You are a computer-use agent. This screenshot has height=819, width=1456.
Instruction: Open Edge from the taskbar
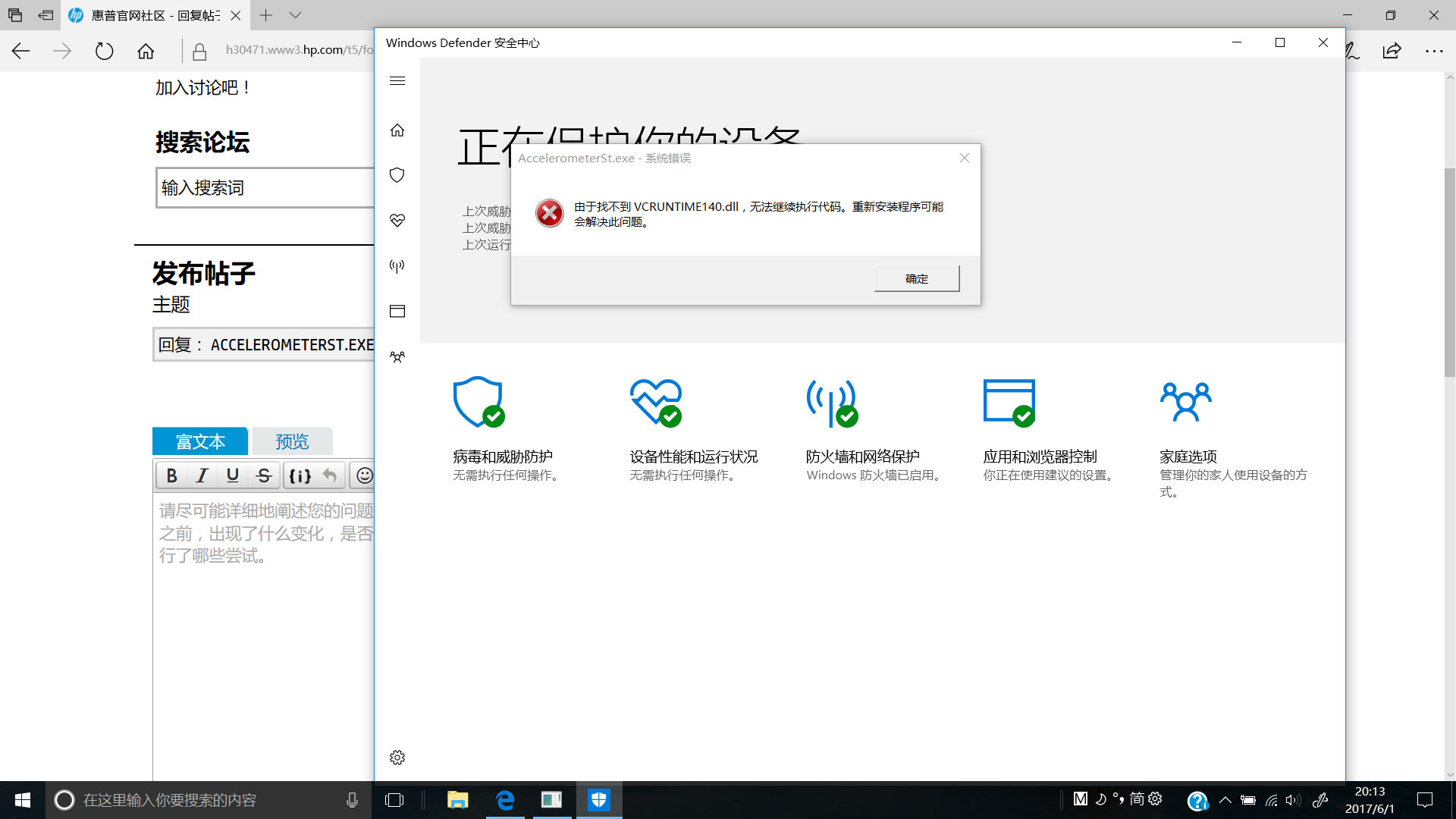pos(505,800)
